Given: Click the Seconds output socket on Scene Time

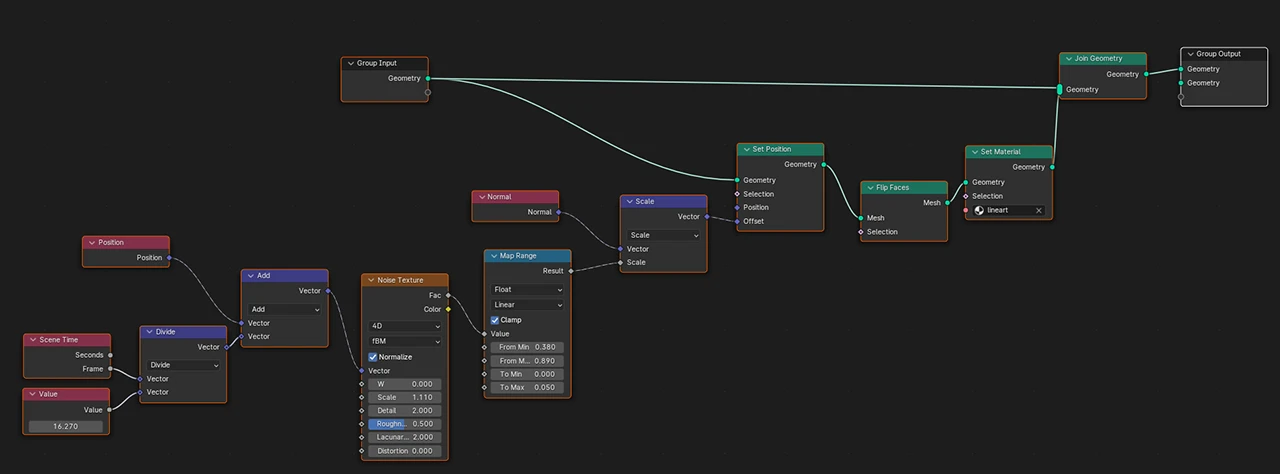Looking at the screenshot, I should point(110,355).
